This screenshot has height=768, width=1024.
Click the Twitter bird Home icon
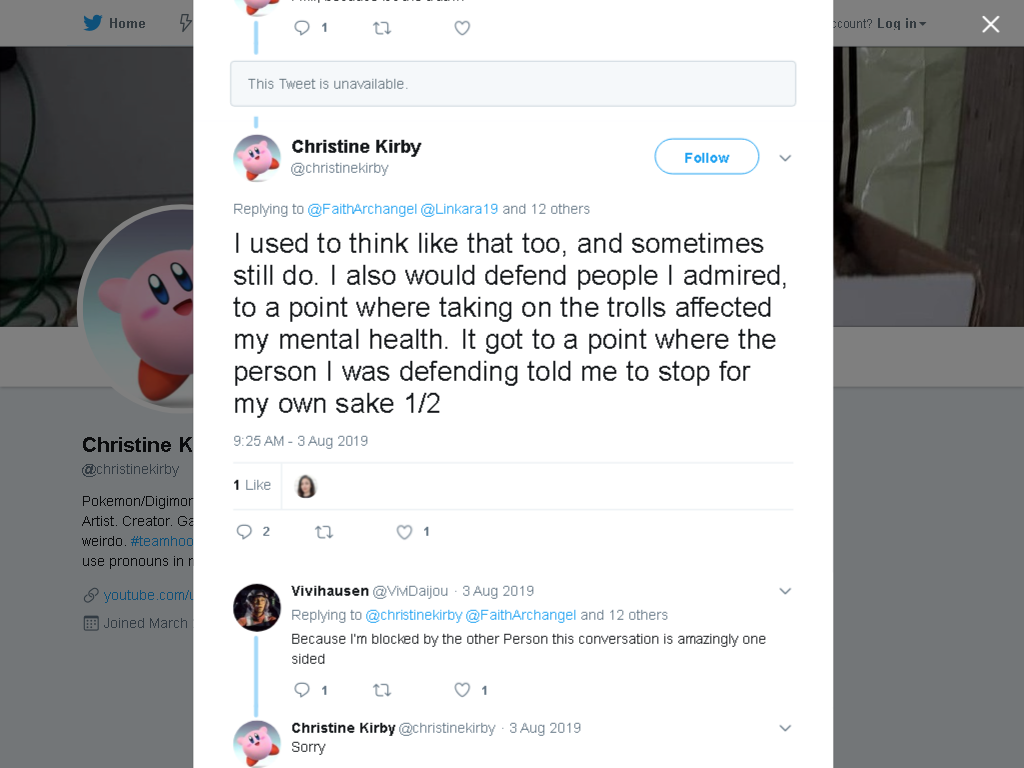point(93,23)
